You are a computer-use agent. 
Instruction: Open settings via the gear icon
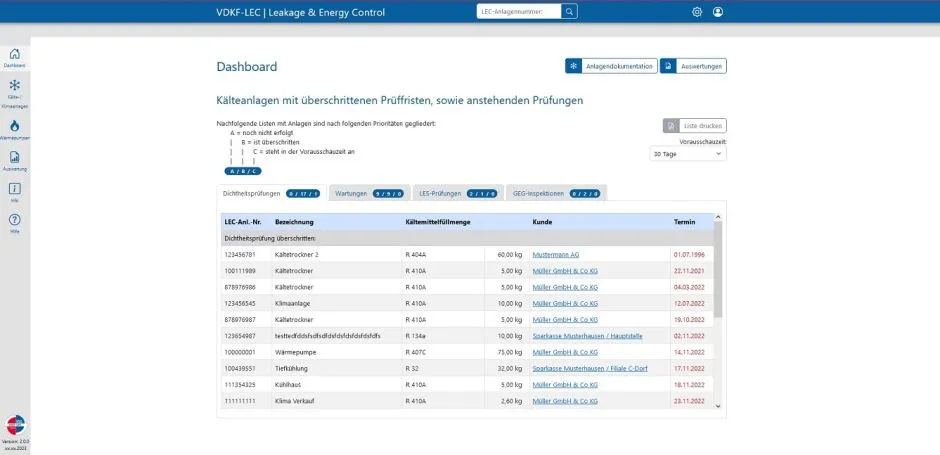pos(697,11)
